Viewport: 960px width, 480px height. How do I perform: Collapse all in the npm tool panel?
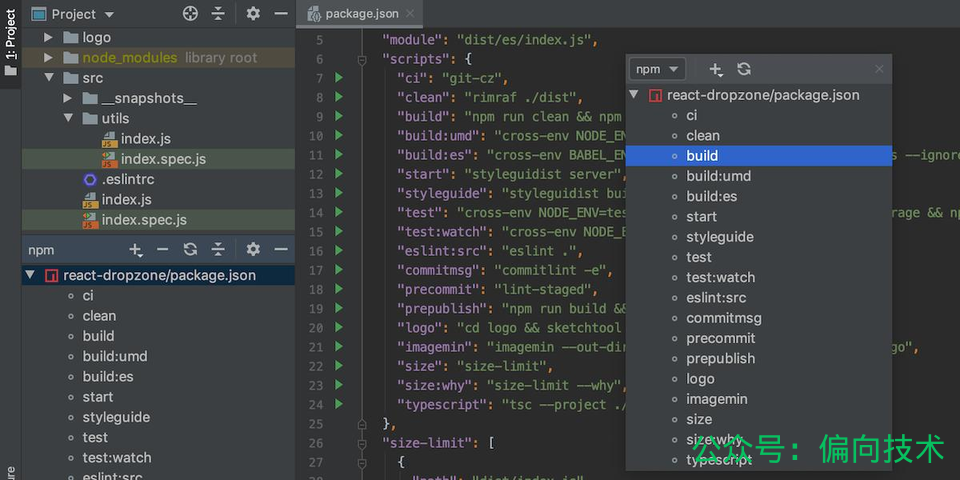[218, 250]
